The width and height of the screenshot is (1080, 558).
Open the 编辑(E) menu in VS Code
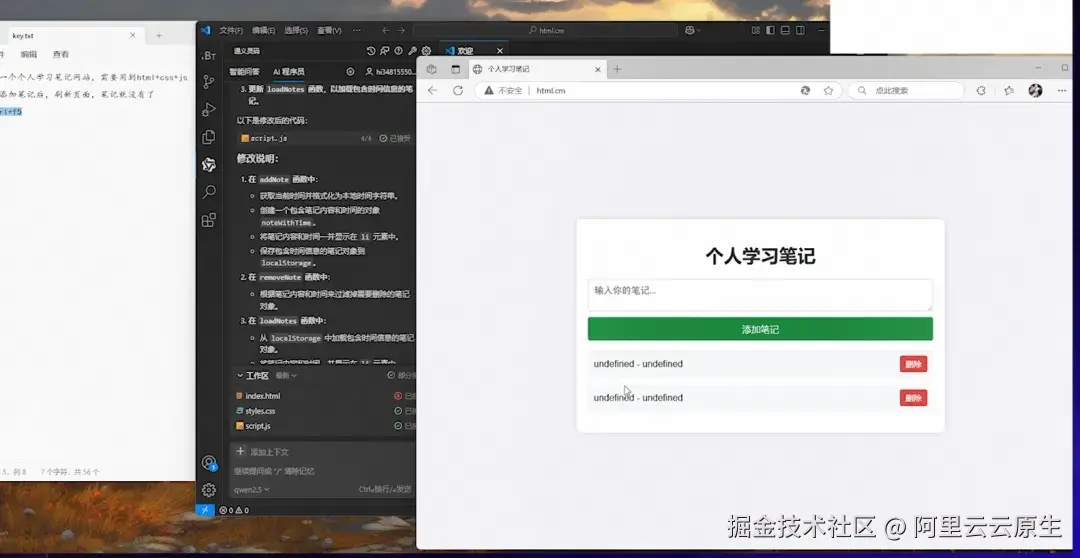[x=263, y=30]
